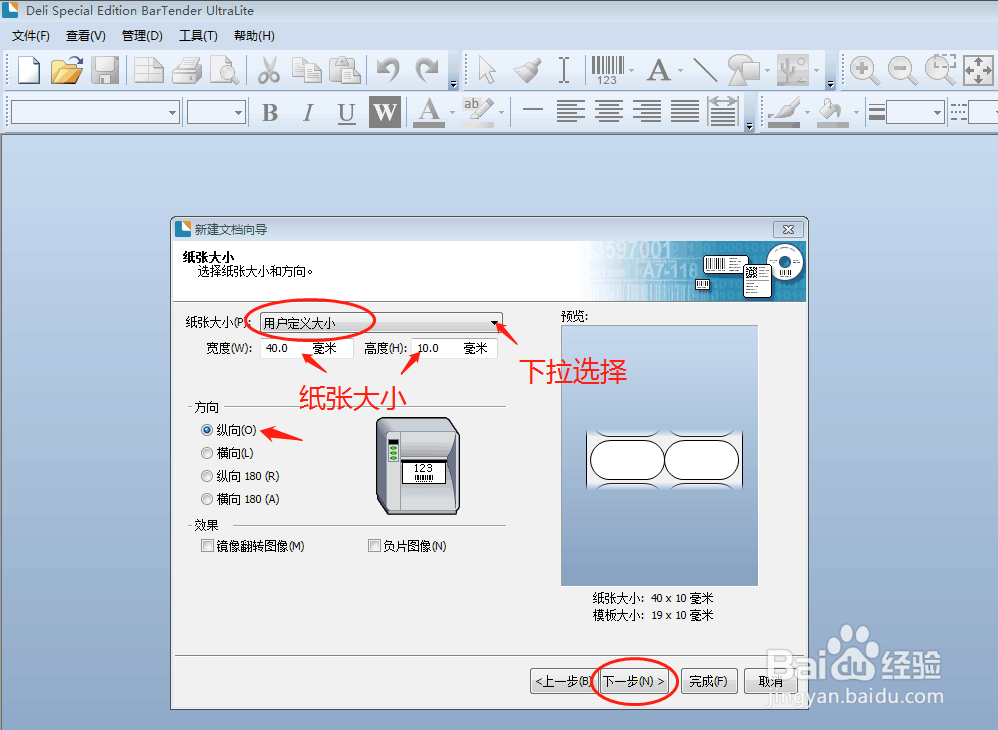This screenshot has height=730, width=998.
Task: Click the 下一步(N) > next button
Action: (x=634, y=681)
